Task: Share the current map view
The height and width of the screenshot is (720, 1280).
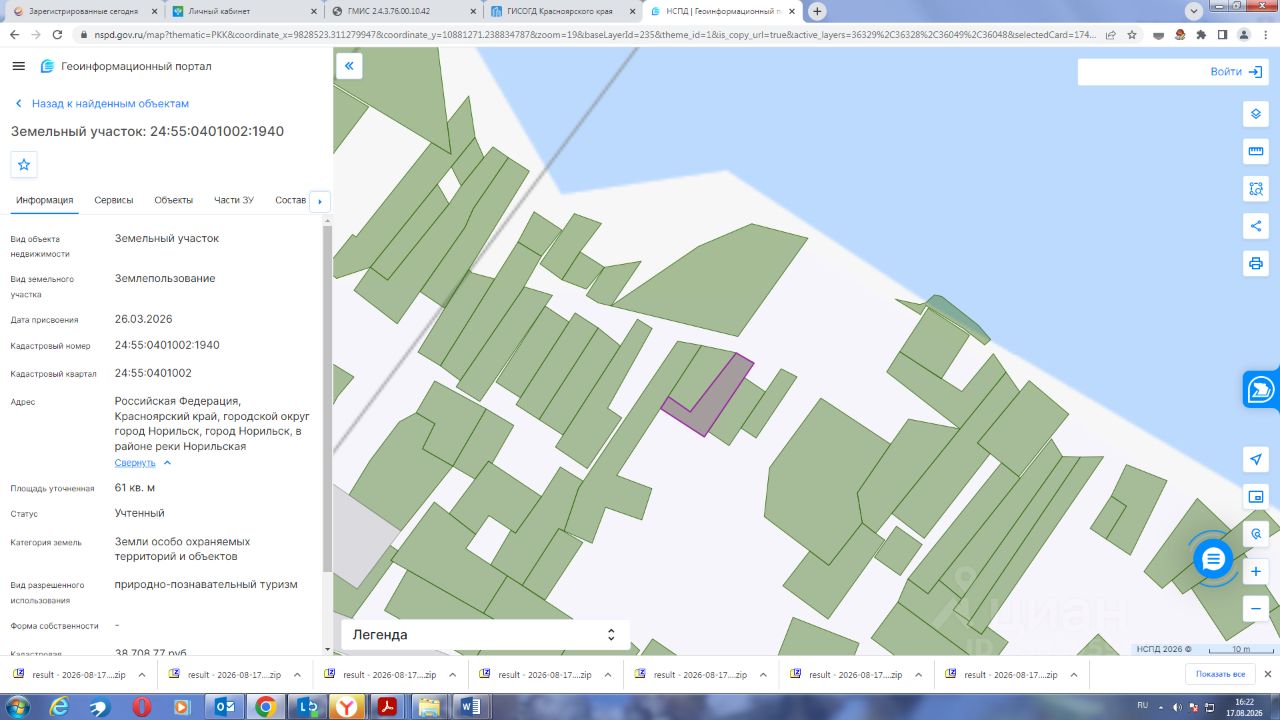Action: click(x=1256, y=226)
